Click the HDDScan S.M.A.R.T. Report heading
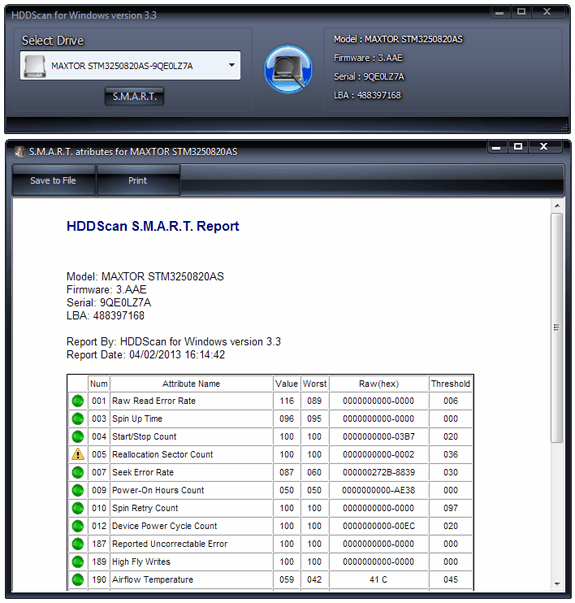Image resolution: width=575 pixels, height=603 pixels. point(153,227)
